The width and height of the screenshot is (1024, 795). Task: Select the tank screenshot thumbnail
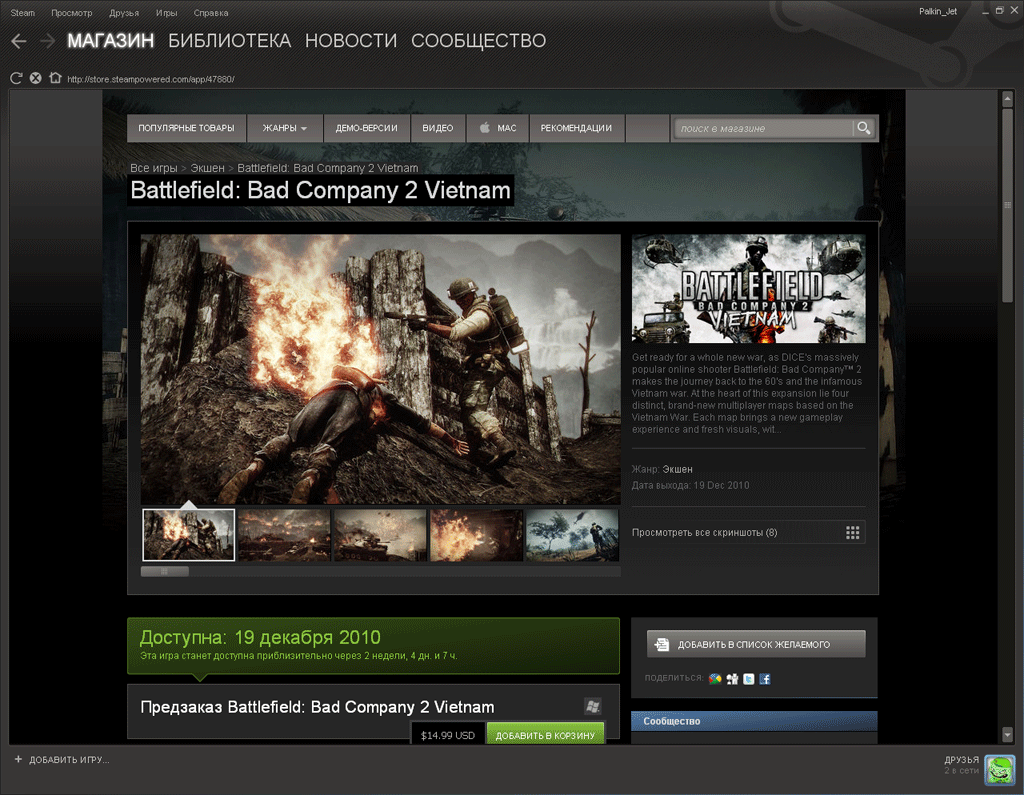tap(379, 535)
